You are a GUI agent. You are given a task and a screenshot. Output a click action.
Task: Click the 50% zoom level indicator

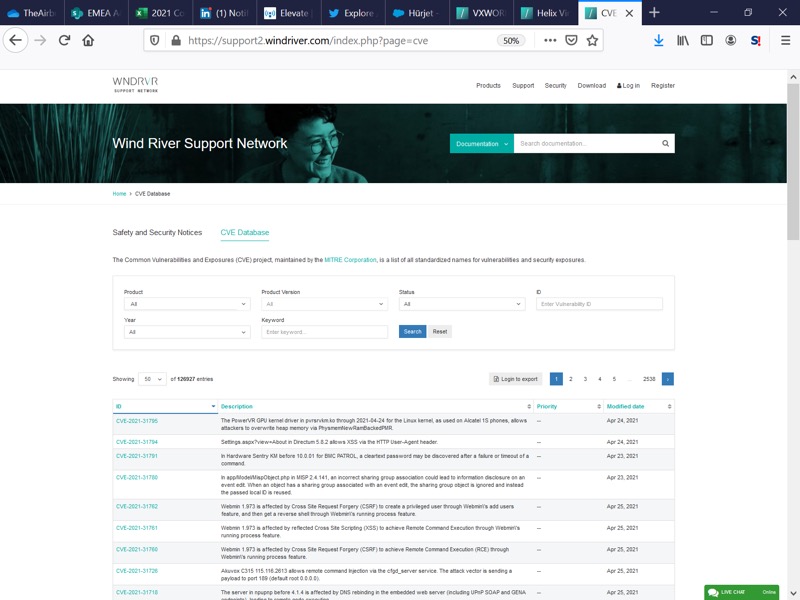click(511, 40)
